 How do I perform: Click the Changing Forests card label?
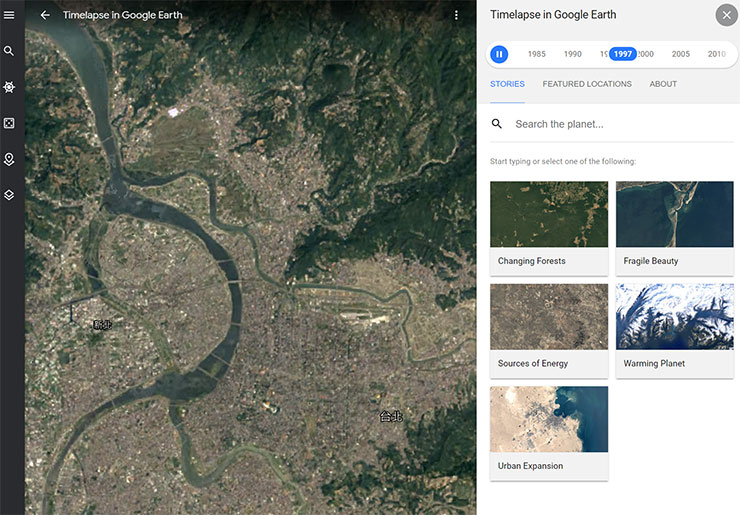[x=532, y=261]
